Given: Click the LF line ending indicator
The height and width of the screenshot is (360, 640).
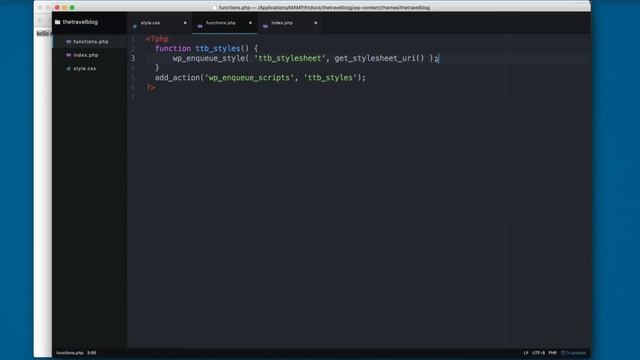Looking at the screenshot, I should 526,353.
